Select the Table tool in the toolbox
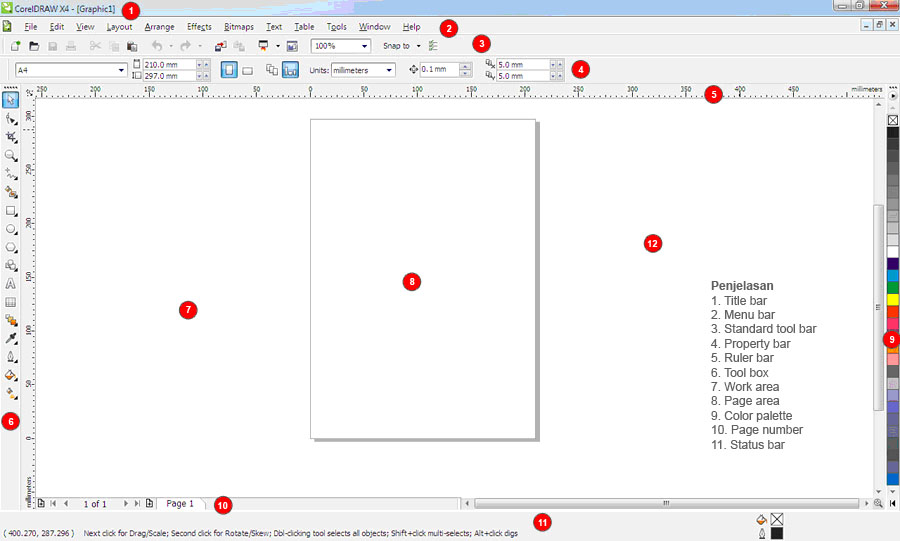This screenshot has width=900, height=541. tap(10, 302)
